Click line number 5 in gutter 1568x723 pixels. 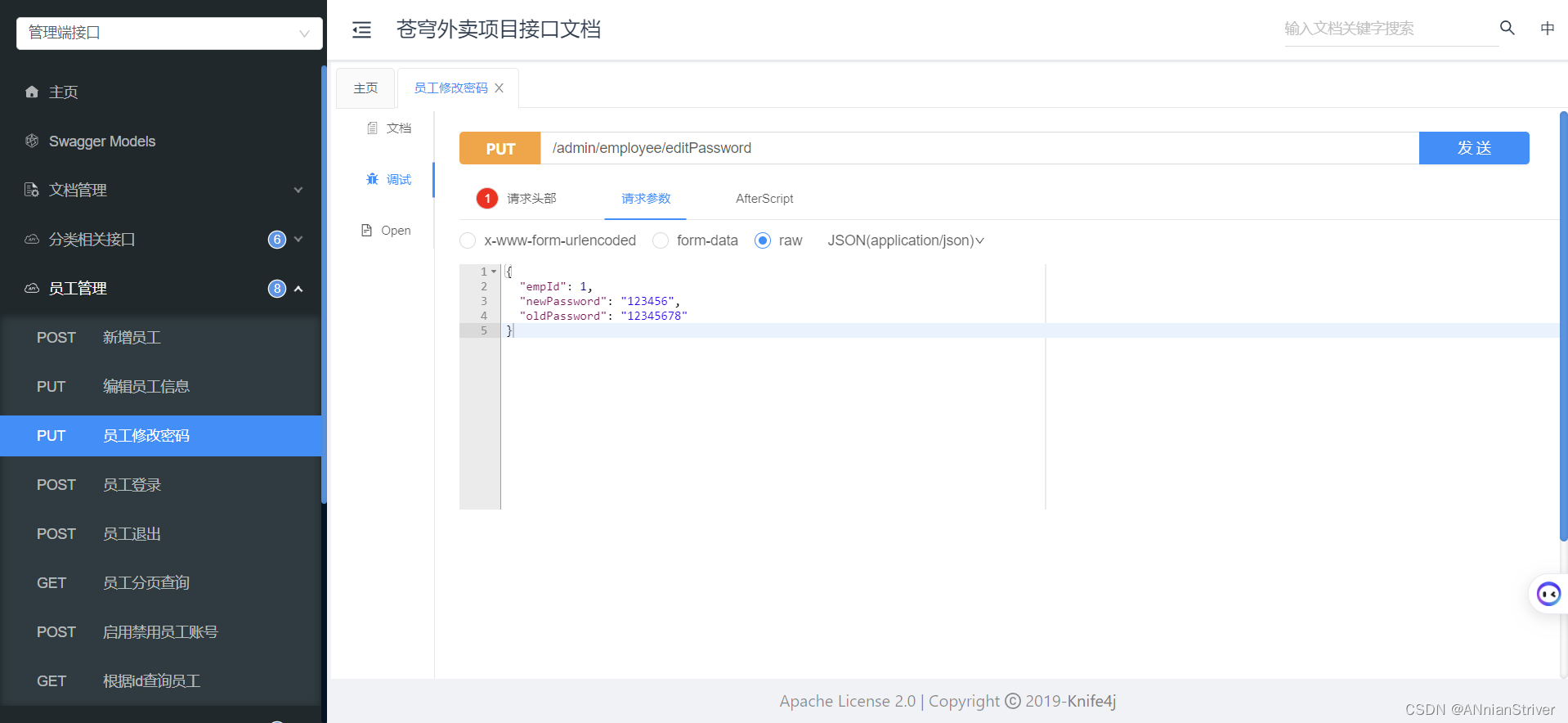tap(484, 330)
